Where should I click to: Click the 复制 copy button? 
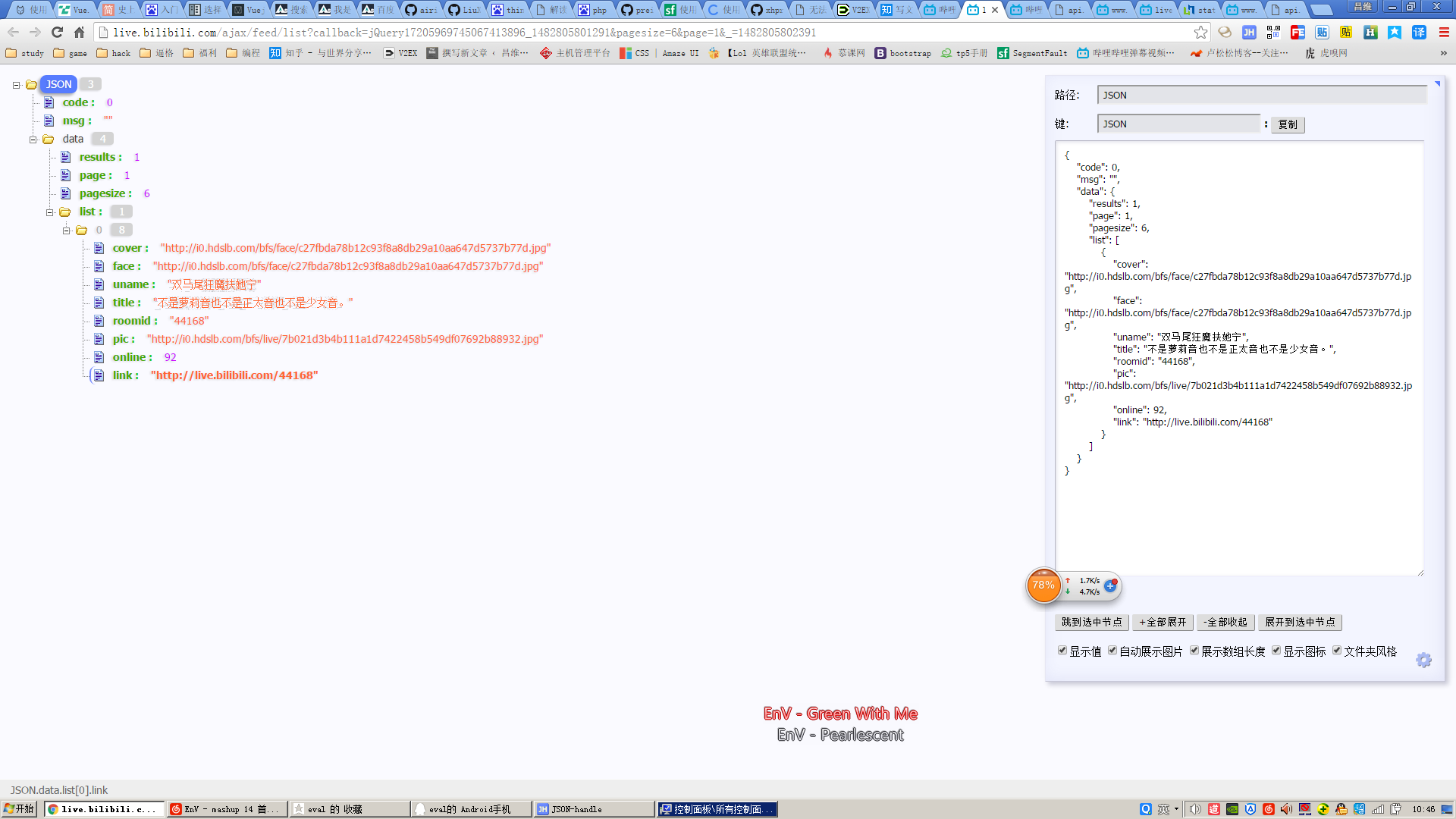point(1288,124)
